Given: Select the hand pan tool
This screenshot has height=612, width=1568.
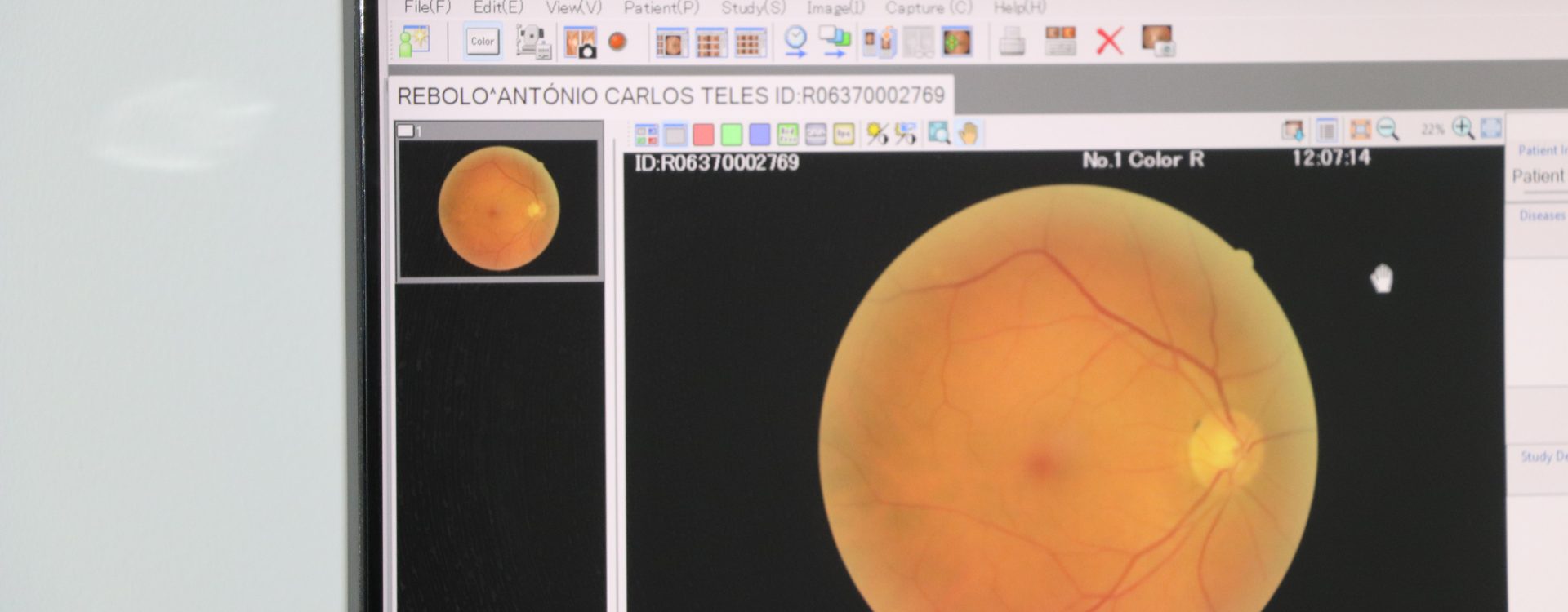Looking at the screenshot, I should pyautogui.click(x=968, y=133).
